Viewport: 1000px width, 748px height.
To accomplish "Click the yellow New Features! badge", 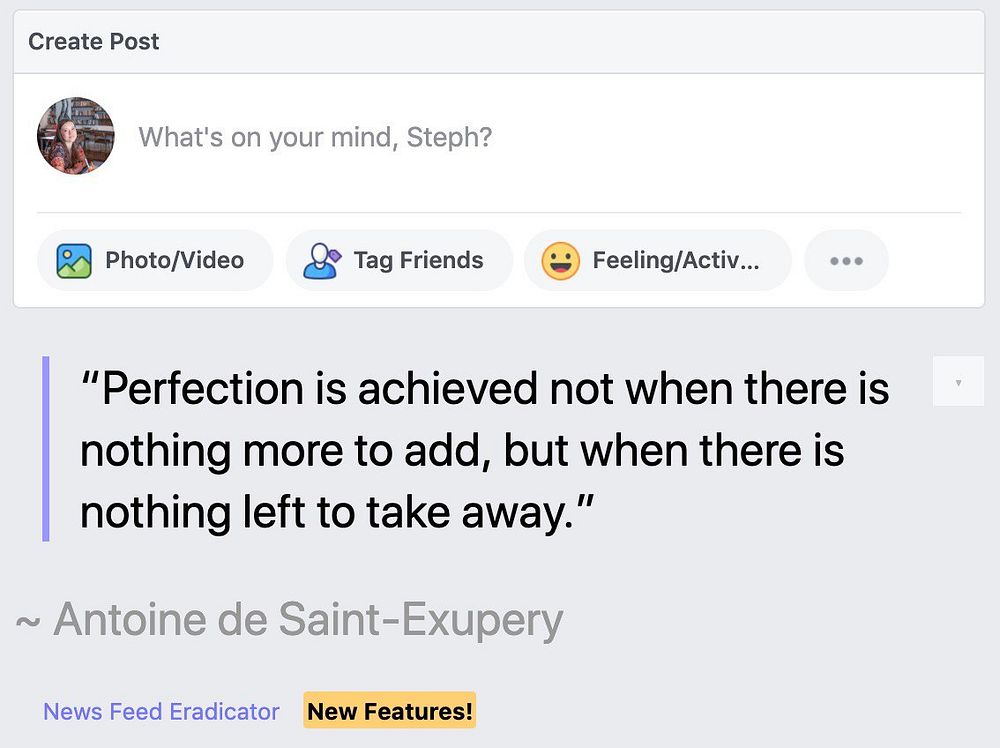I will coord(390,710).
